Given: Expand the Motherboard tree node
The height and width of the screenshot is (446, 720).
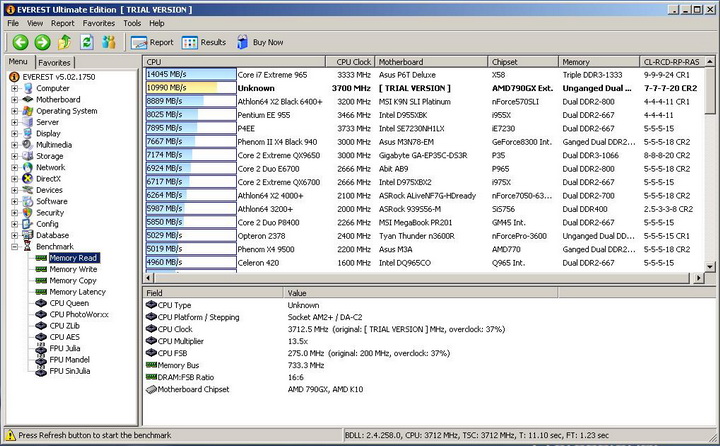Looking at the screenshot, I should pos(15,99).
